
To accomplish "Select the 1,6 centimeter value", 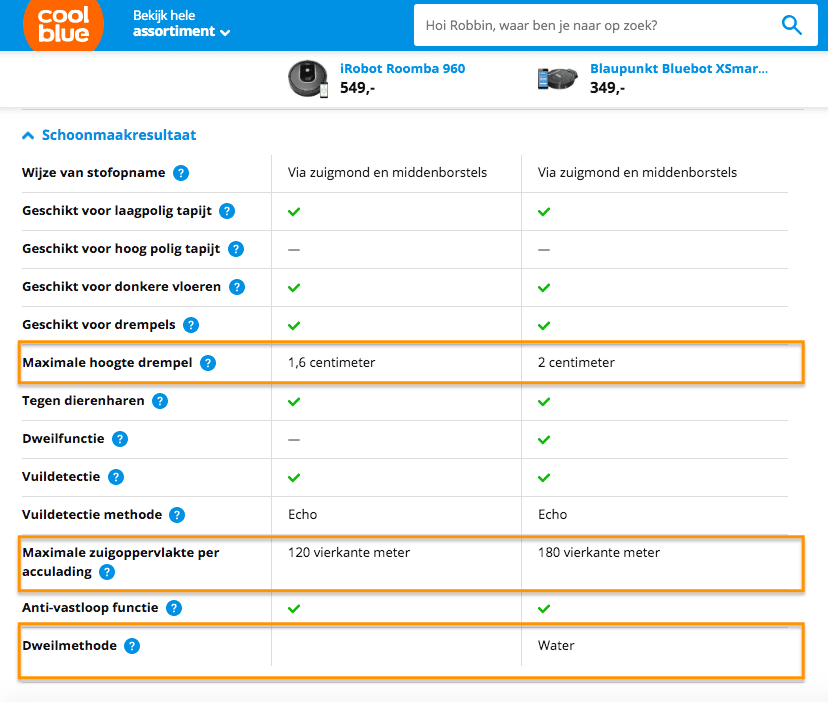I will point(332,362).
